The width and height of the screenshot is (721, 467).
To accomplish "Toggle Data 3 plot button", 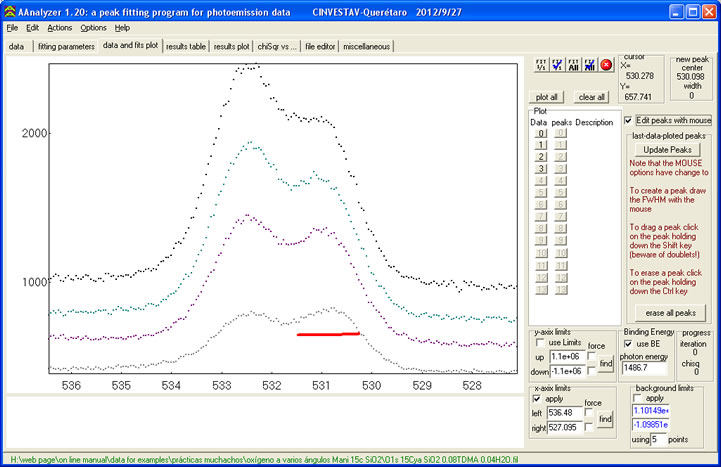I will [x=540, y=169].
